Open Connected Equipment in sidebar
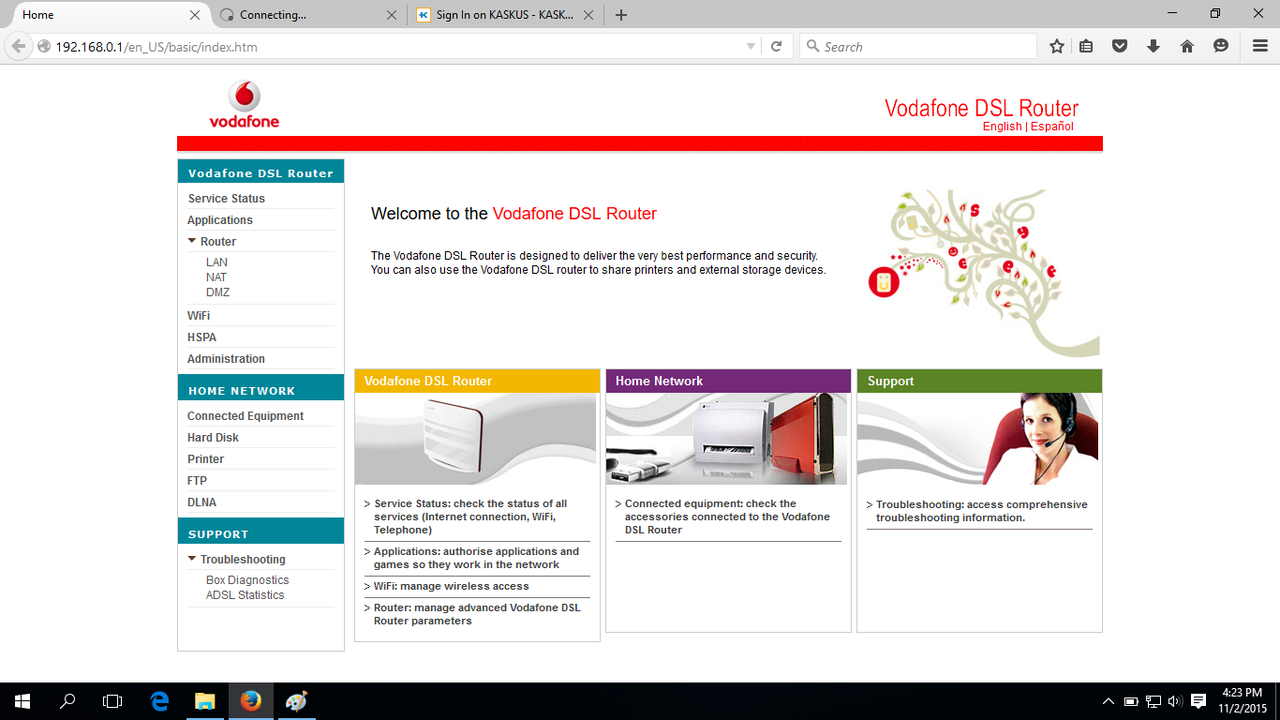The width and height of the screenshot is (1280, 720). click(245, 416)
